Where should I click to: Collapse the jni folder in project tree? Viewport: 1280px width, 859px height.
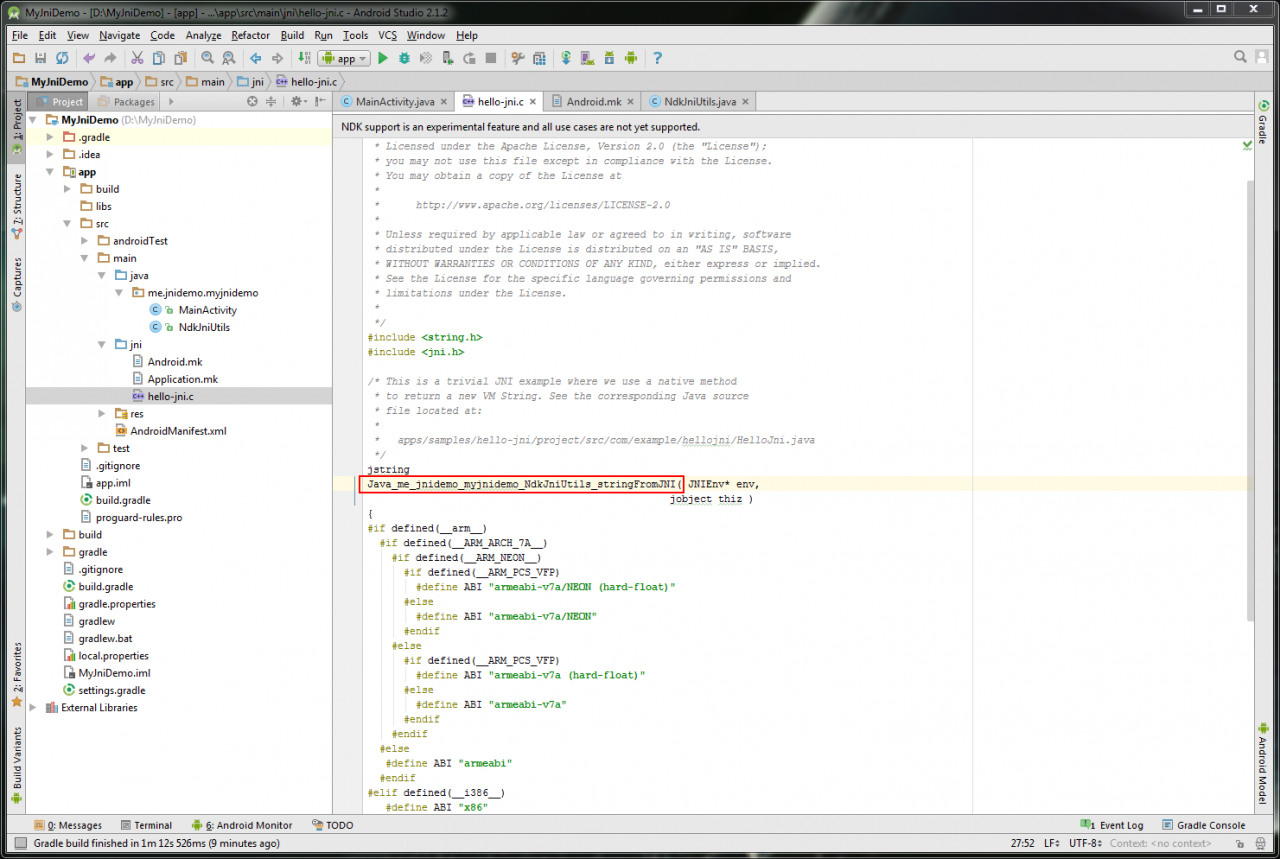click(102, 344)
